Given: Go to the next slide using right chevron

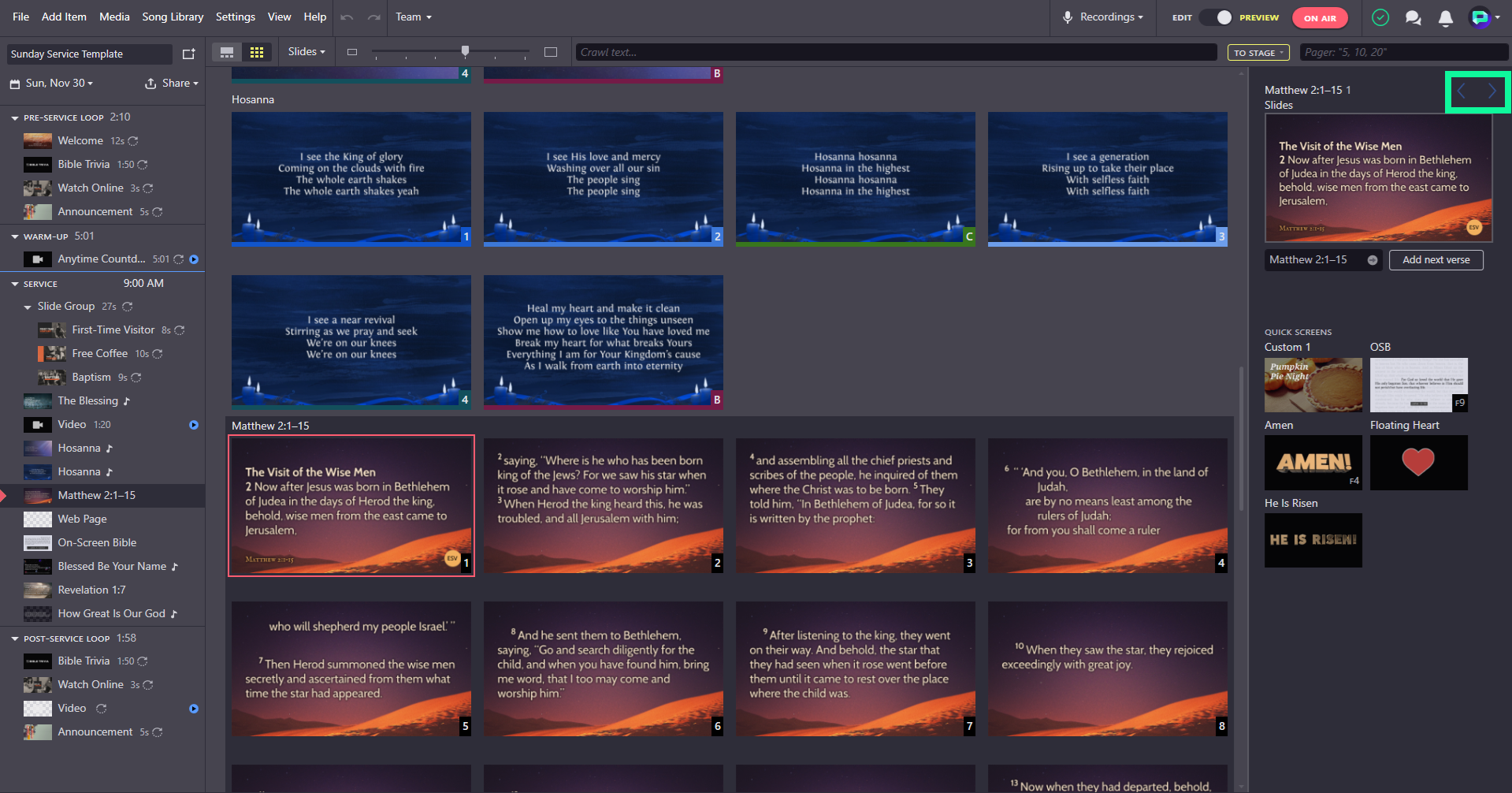Looking at the screenshot, I should coord(1492,91).
